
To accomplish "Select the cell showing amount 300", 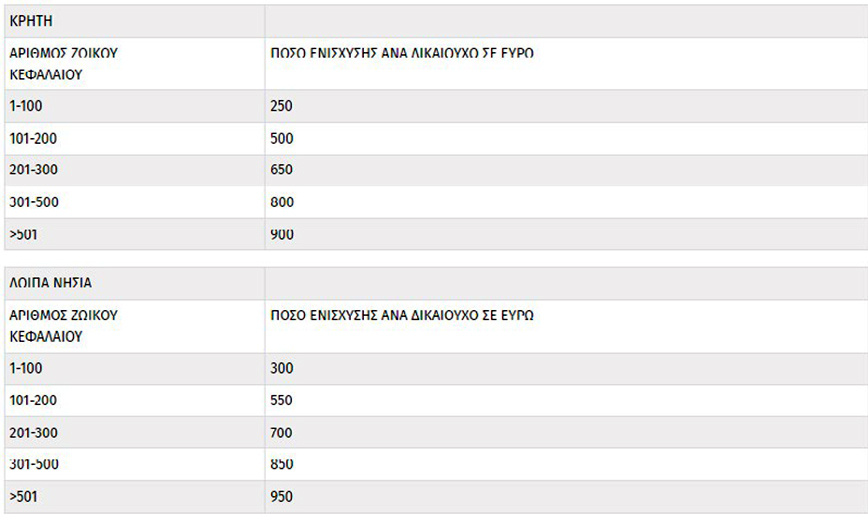I will coord(281,368).
